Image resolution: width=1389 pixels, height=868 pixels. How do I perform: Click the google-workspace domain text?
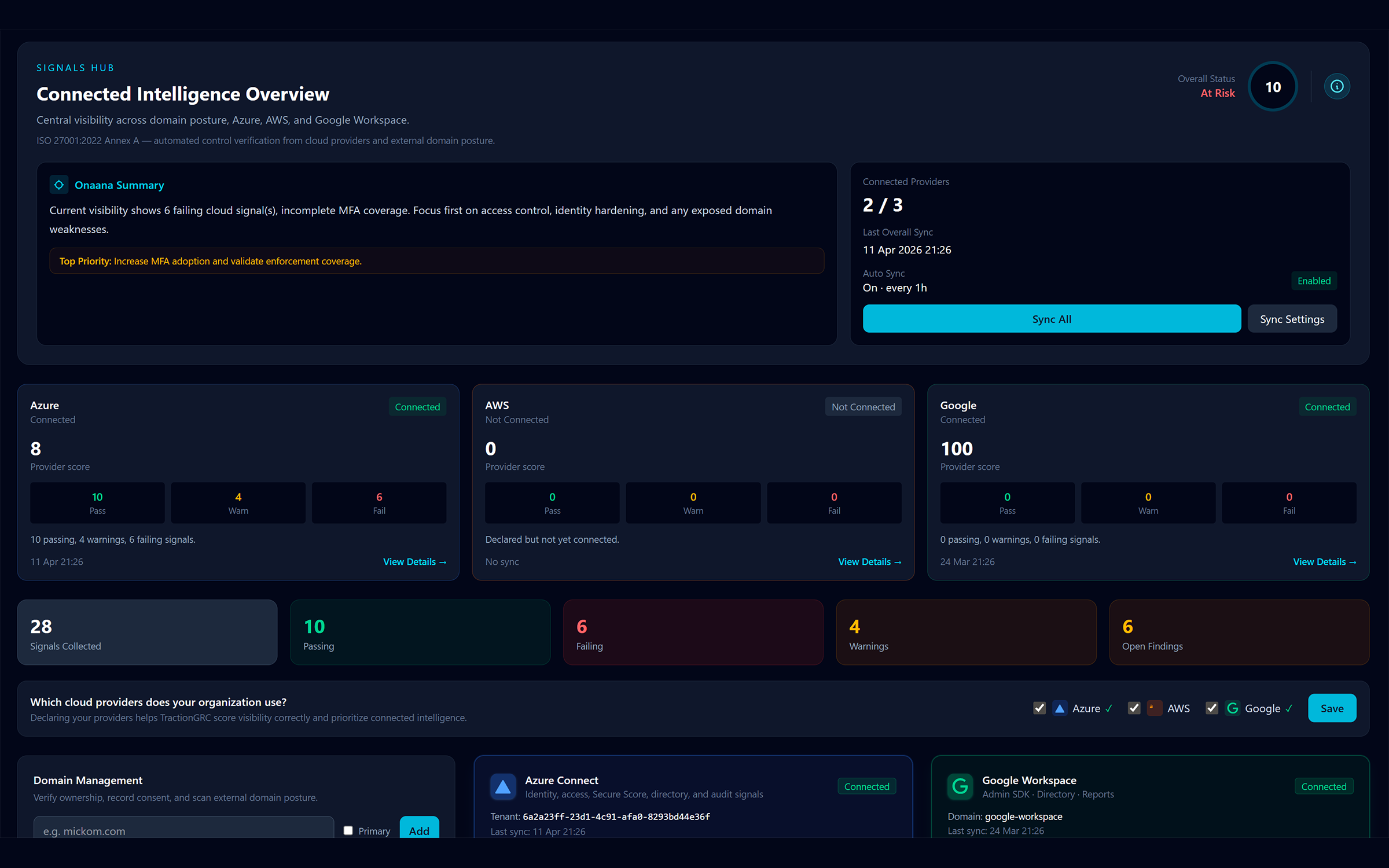point(1023,816)
